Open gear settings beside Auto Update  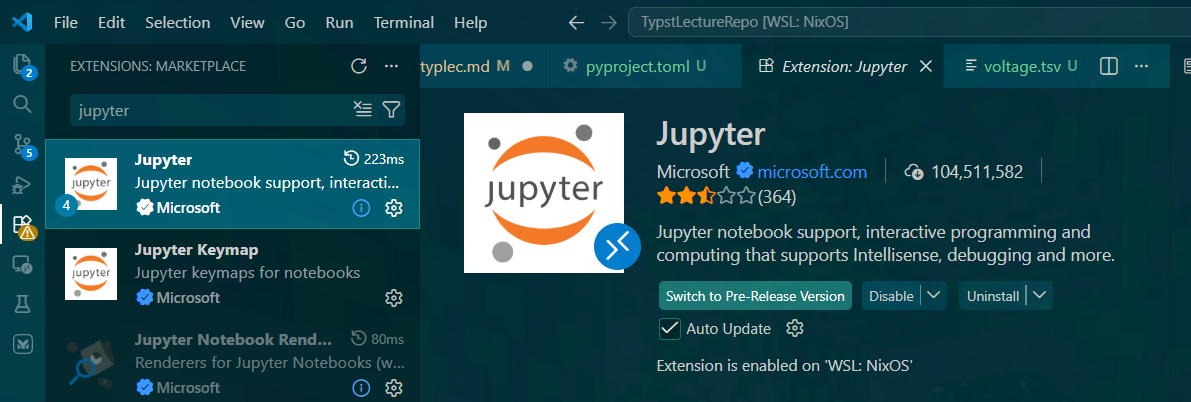(795, 328)
